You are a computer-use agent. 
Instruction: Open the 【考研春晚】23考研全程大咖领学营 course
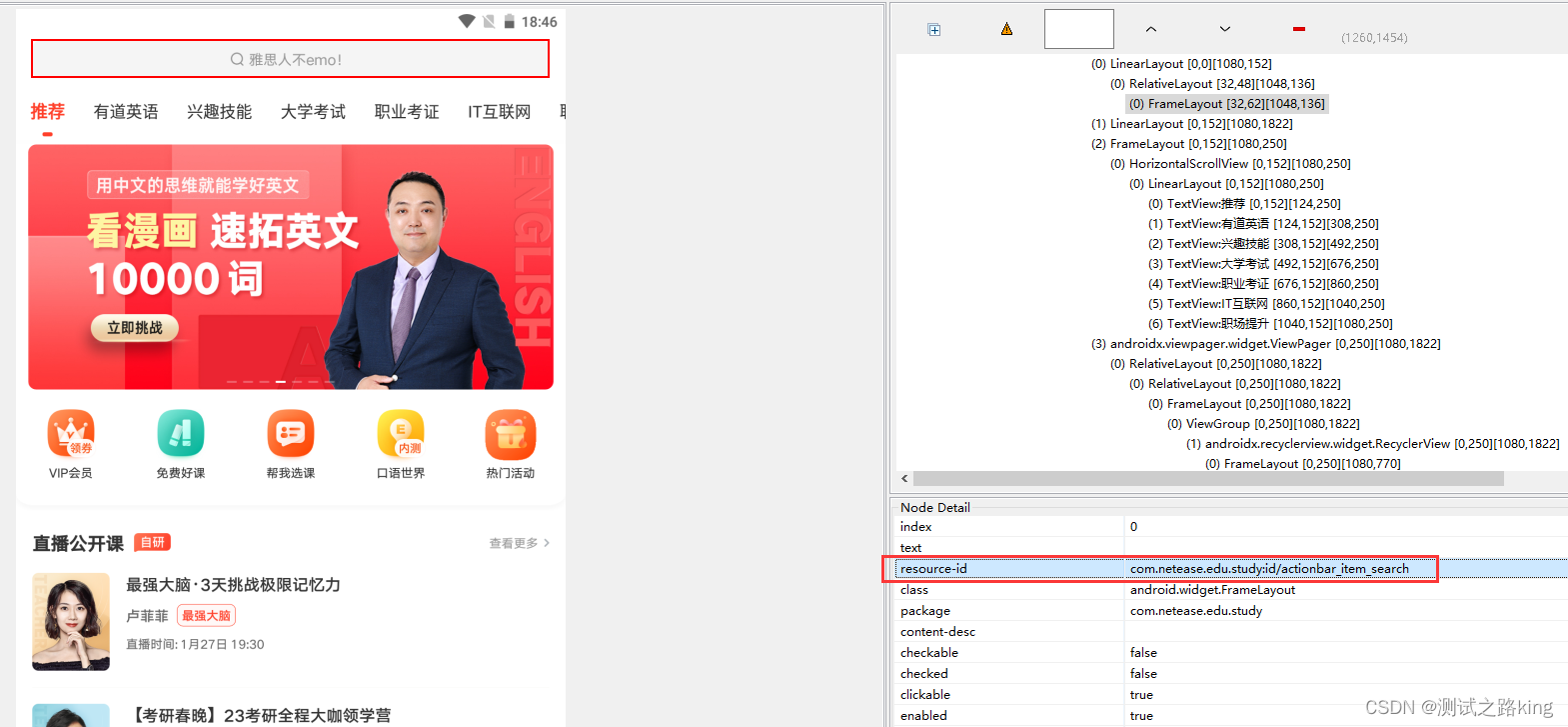tap(259, 715)
